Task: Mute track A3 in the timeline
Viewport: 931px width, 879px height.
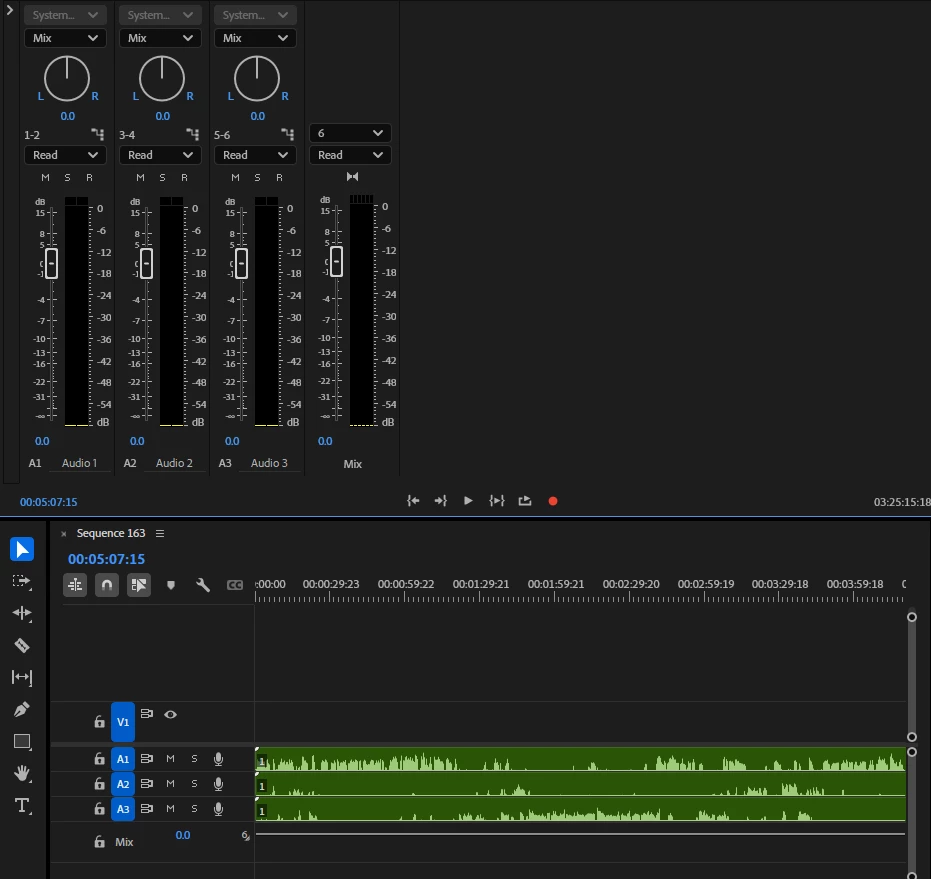Action: [x=170, y=808]
